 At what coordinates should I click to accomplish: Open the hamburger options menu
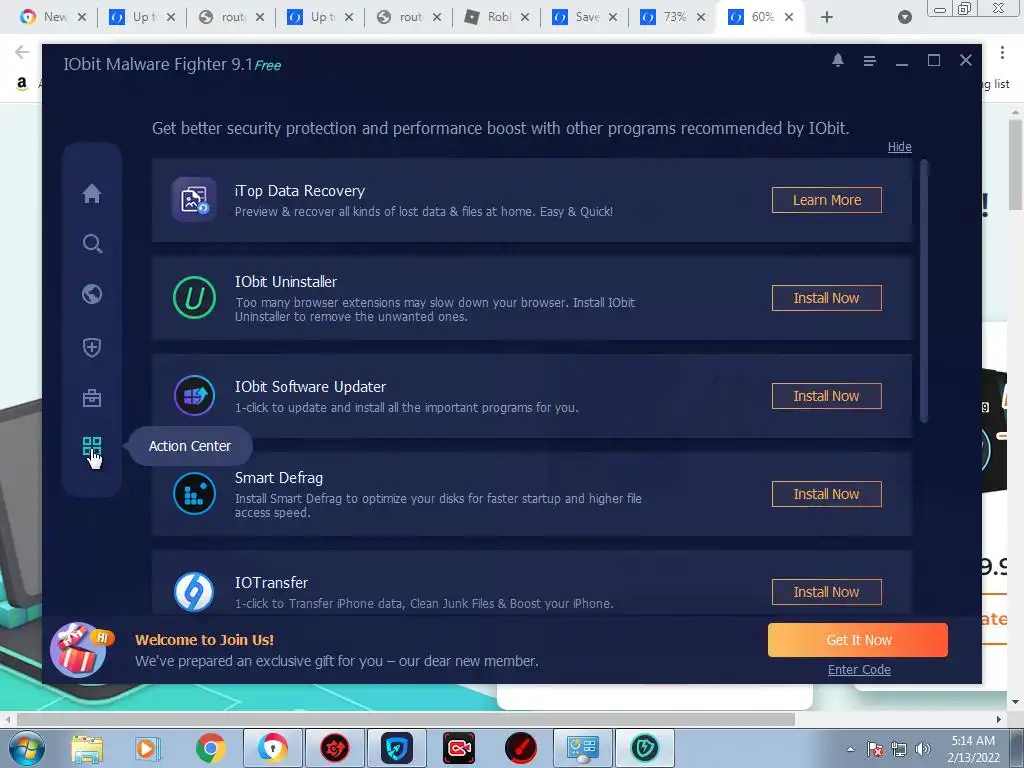pos(869,61)
